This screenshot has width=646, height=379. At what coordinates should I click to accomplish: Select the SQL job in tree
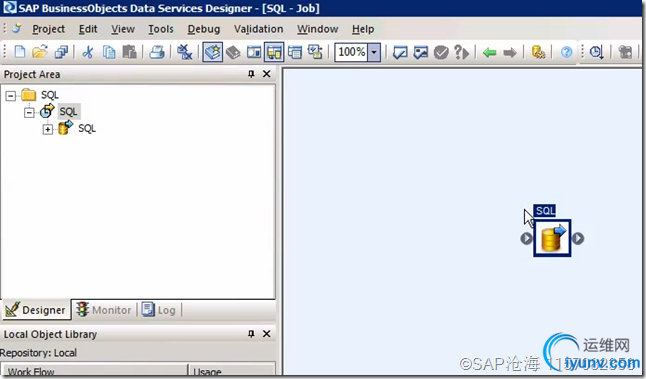tap(68, 112)
